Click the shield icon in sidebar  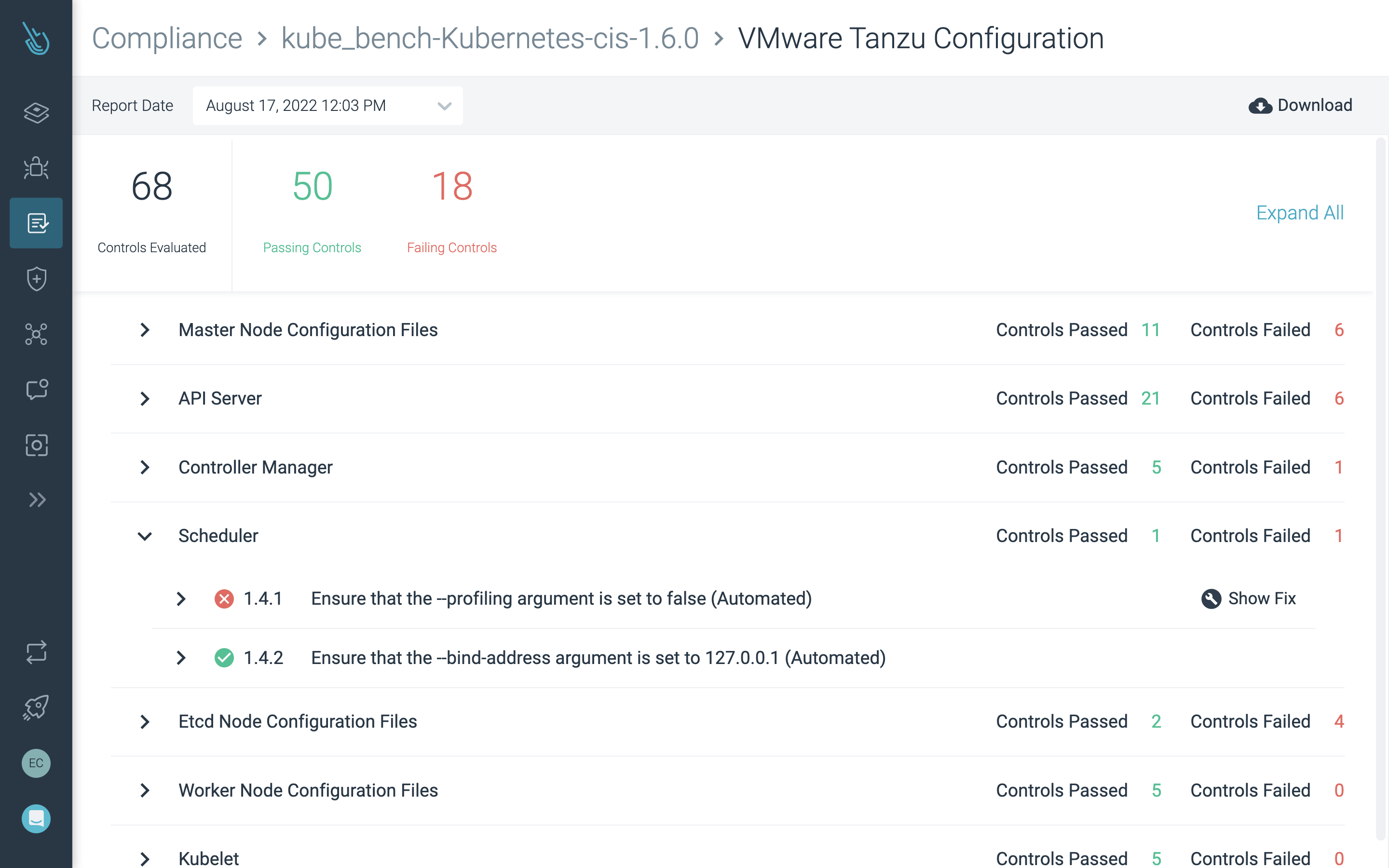click(36, 278)
